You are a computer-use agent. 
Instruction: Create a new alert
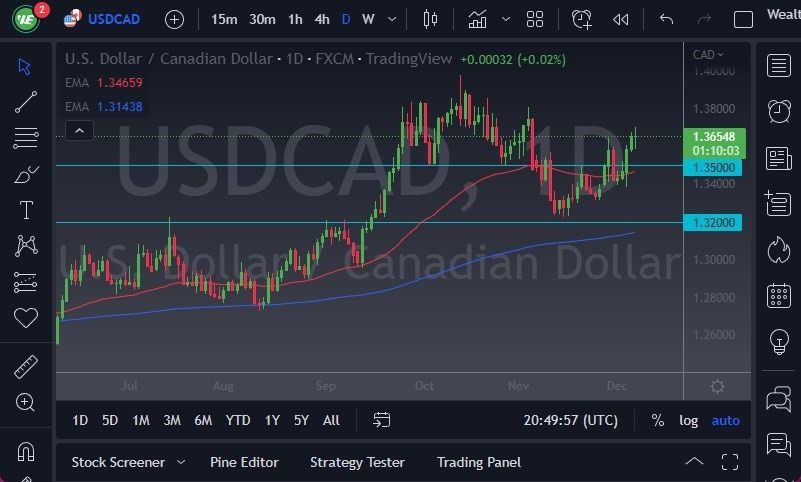click(x=581, y=19)
